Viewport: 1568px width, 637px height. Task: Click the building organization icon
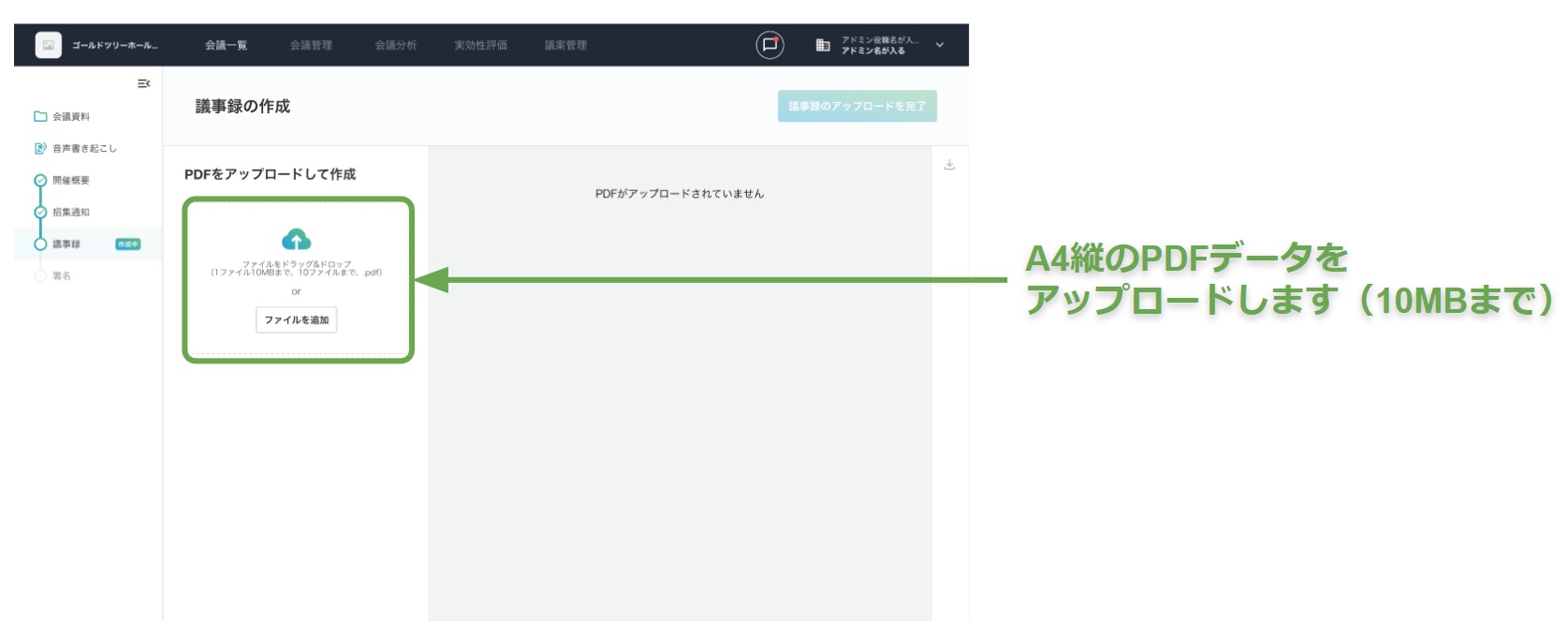823,45
